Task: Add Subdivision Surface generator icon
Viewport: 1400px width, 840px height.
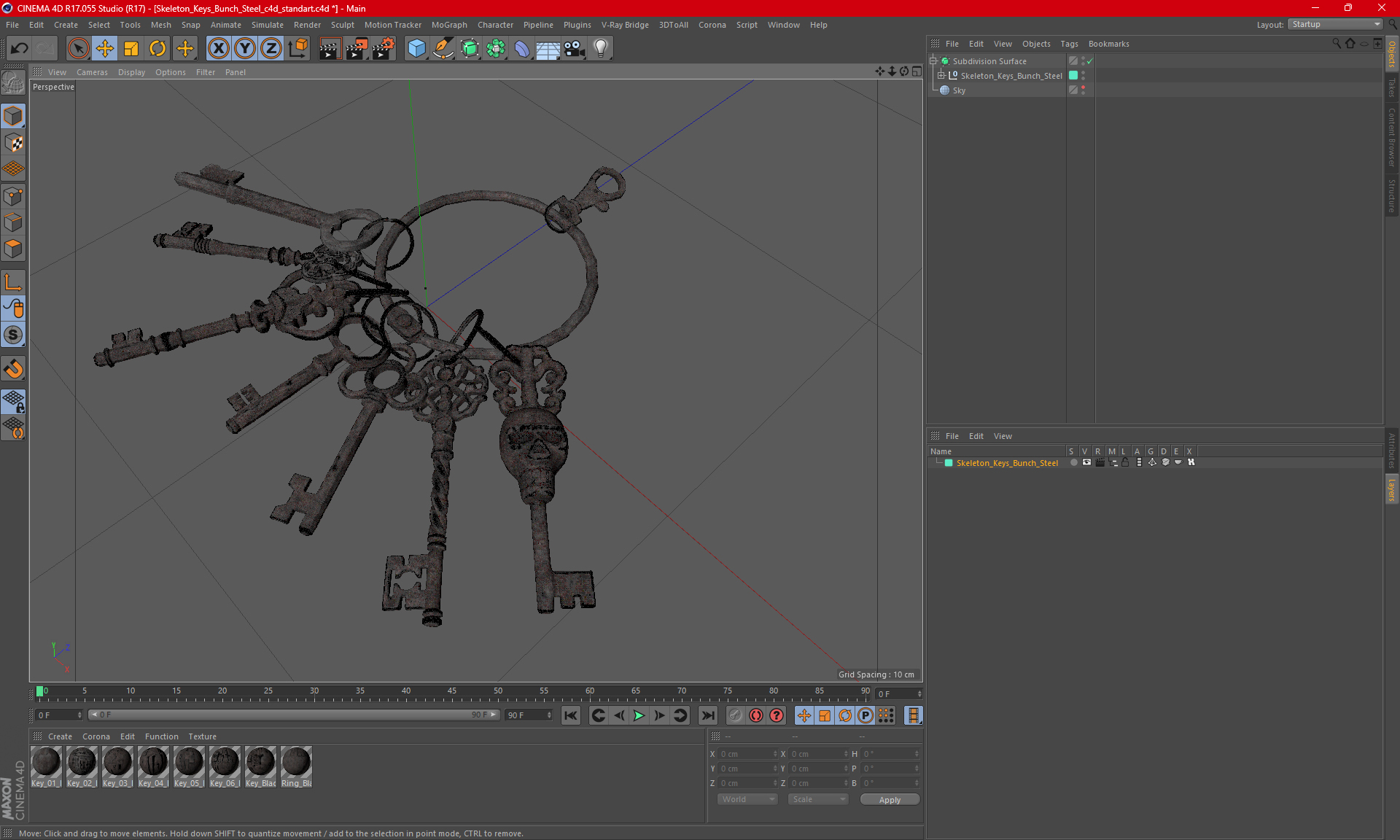Action: pyautogui.click(x=470, y=49)
